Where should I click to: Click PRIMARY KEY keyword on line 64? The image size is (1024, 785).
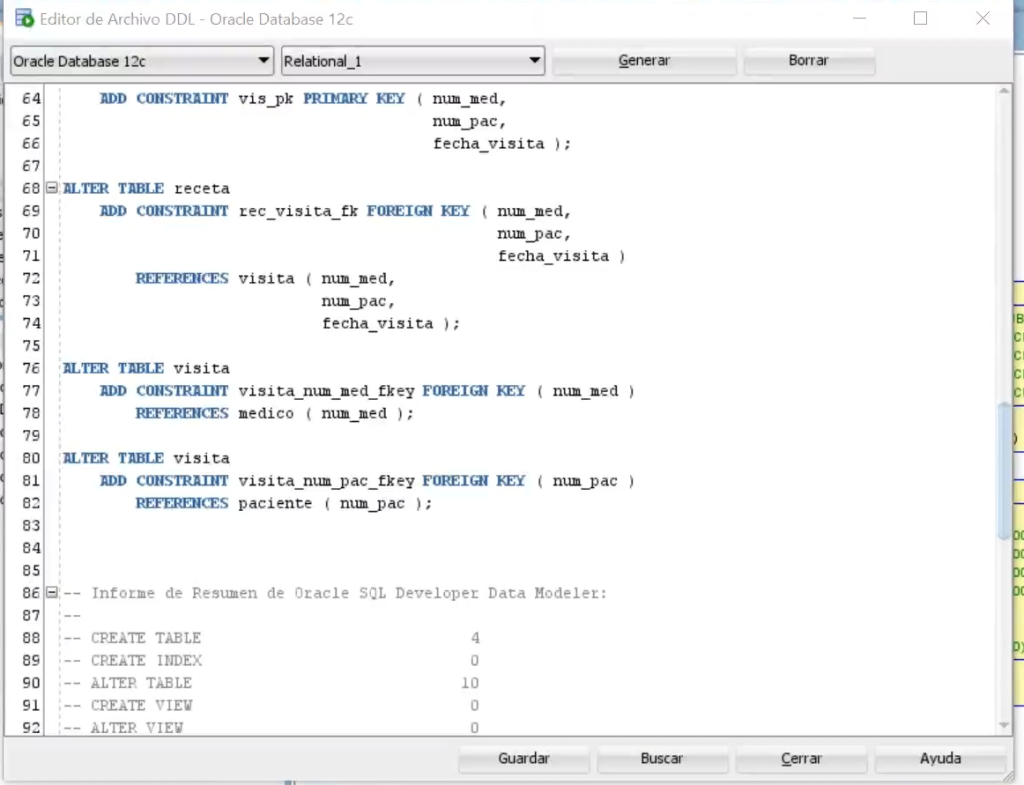pyautogui.click(x=354, y=99)
